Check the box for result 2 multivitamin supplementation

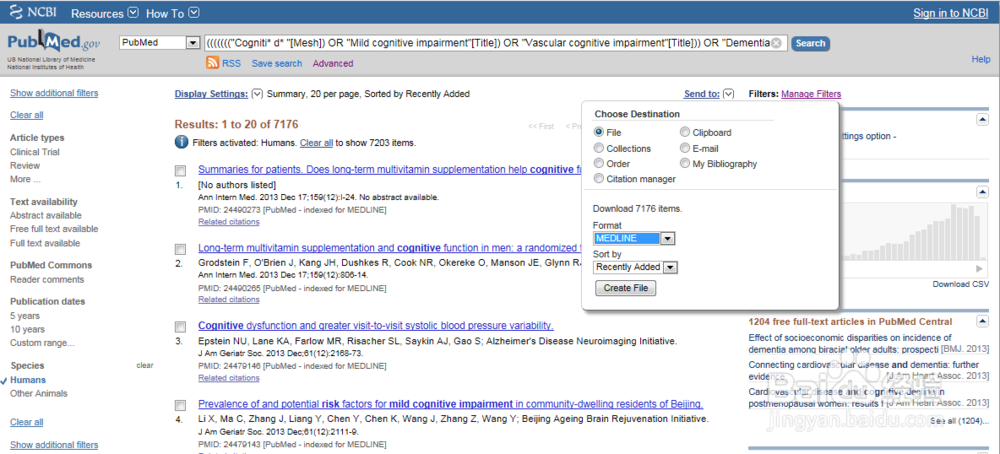click(180, 249)
